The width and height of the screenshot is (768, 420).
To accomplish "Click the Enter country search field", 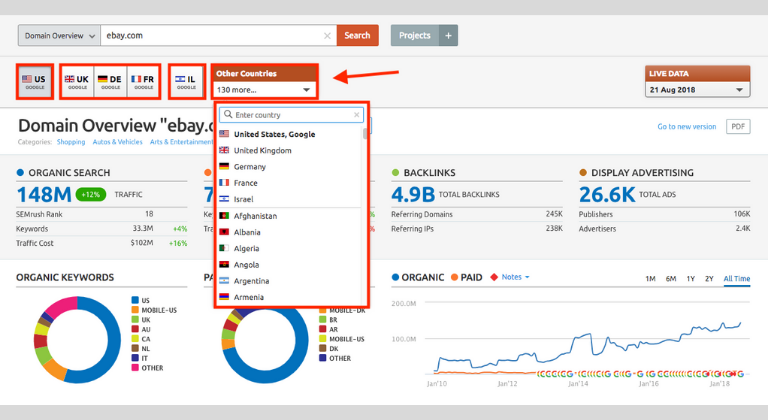I will point(291,115).
